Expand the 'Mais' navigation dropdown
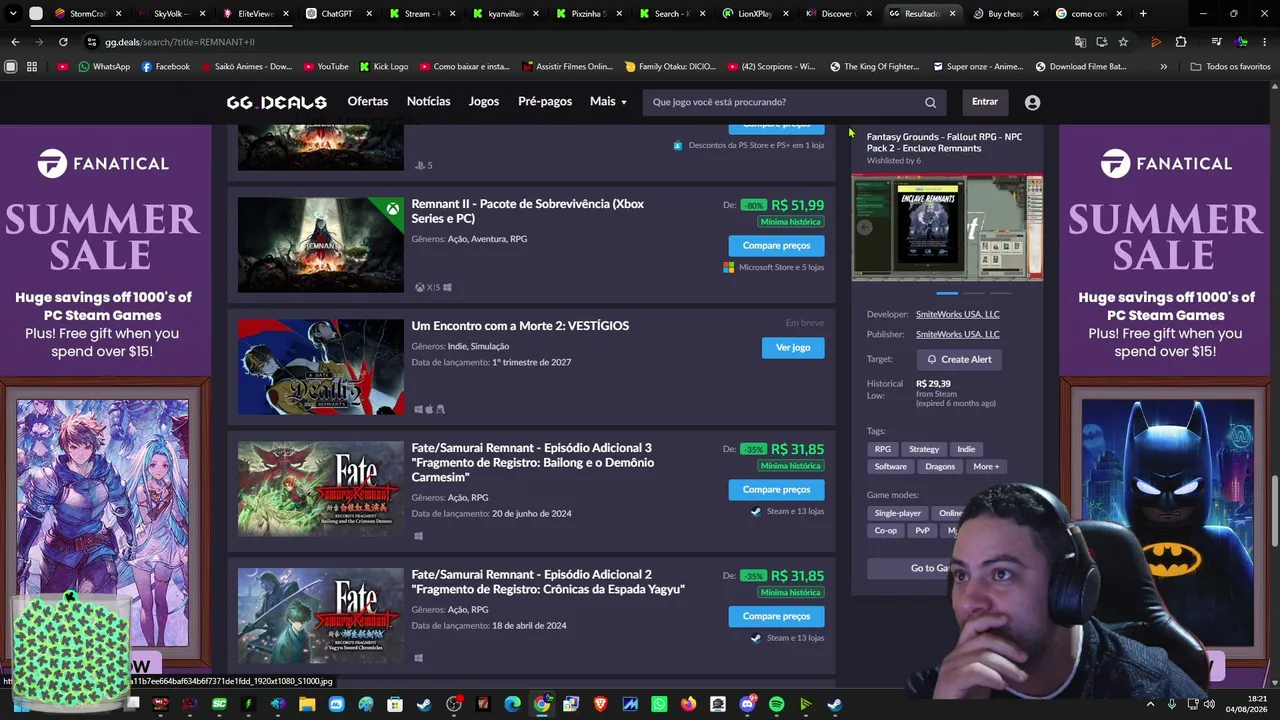 pos(608,102)
